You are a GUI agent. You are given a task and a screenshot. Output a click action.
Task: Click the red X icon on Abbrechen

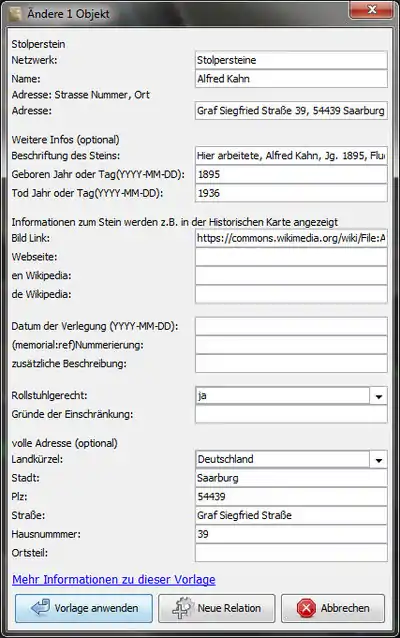[306, 608]
